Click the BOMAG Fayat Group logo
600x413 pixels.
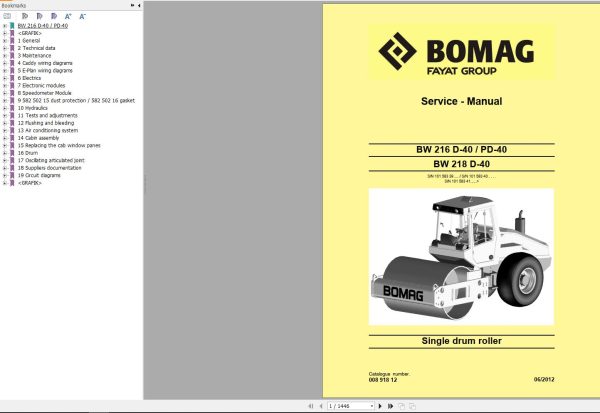point(461,52)
